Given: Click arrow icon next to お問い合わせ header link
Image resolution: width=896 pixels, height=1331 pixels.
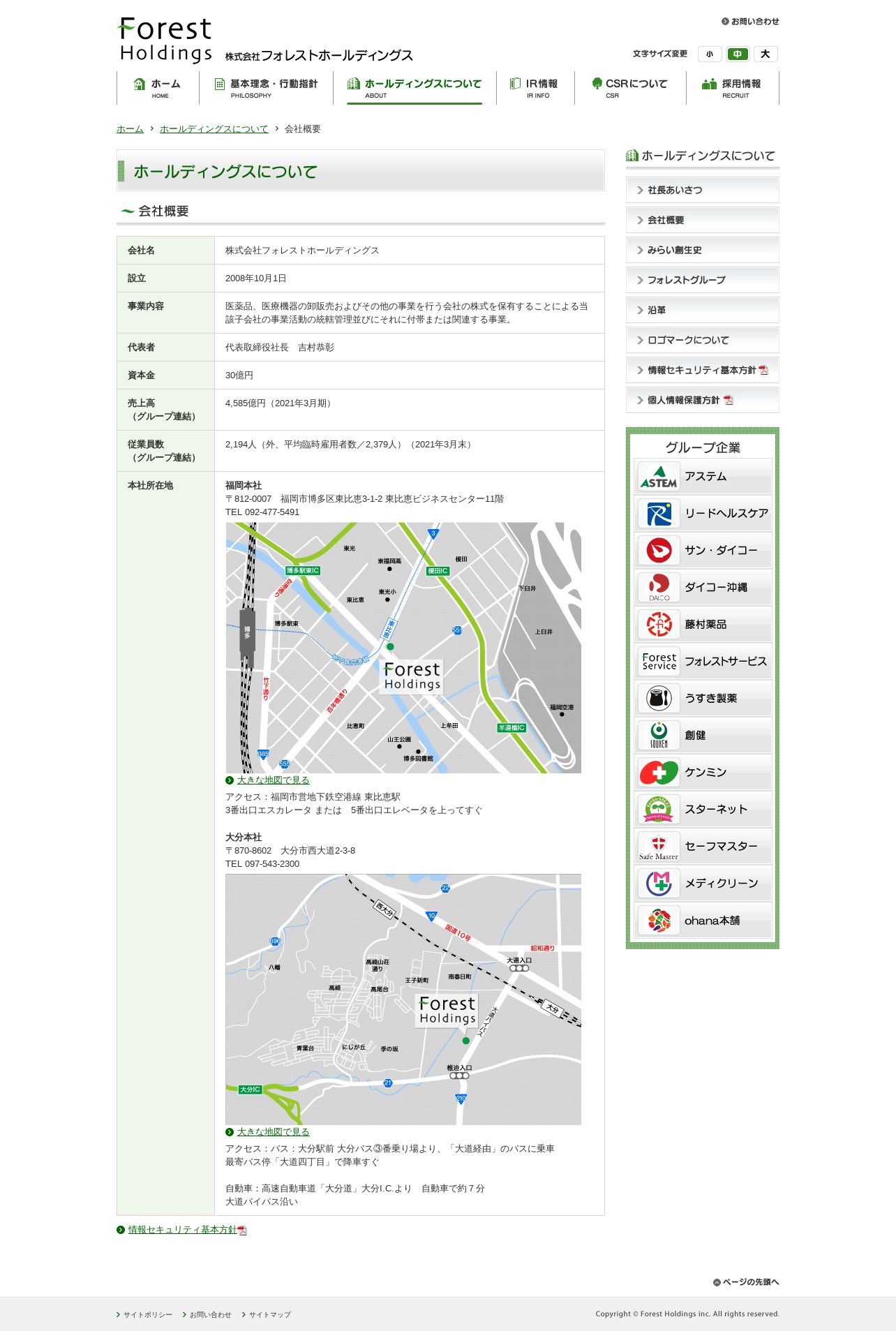Looking at the screenshot, I should [725, 22].
